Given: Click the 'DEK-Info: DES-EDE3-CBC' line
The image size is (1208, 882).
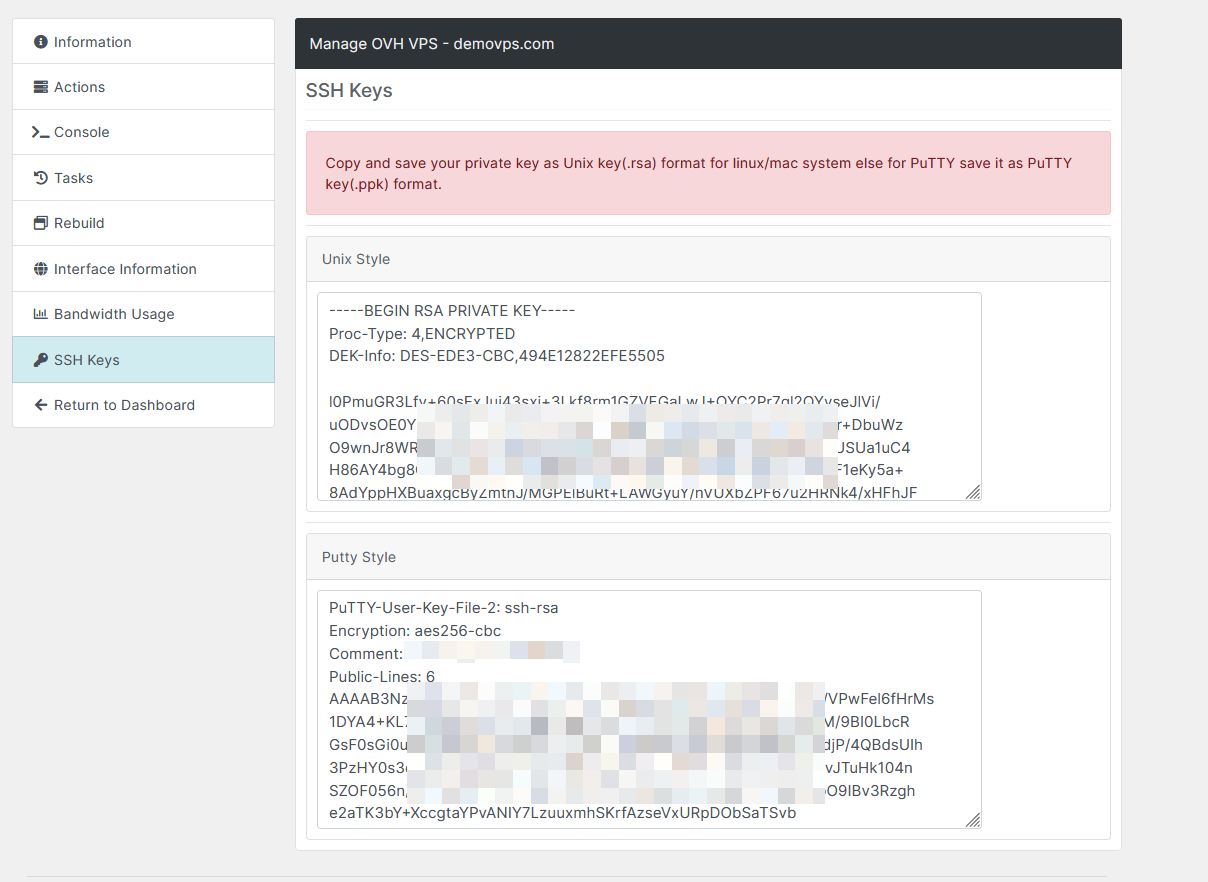Looking at the screenshot, I should pos(497,356).
